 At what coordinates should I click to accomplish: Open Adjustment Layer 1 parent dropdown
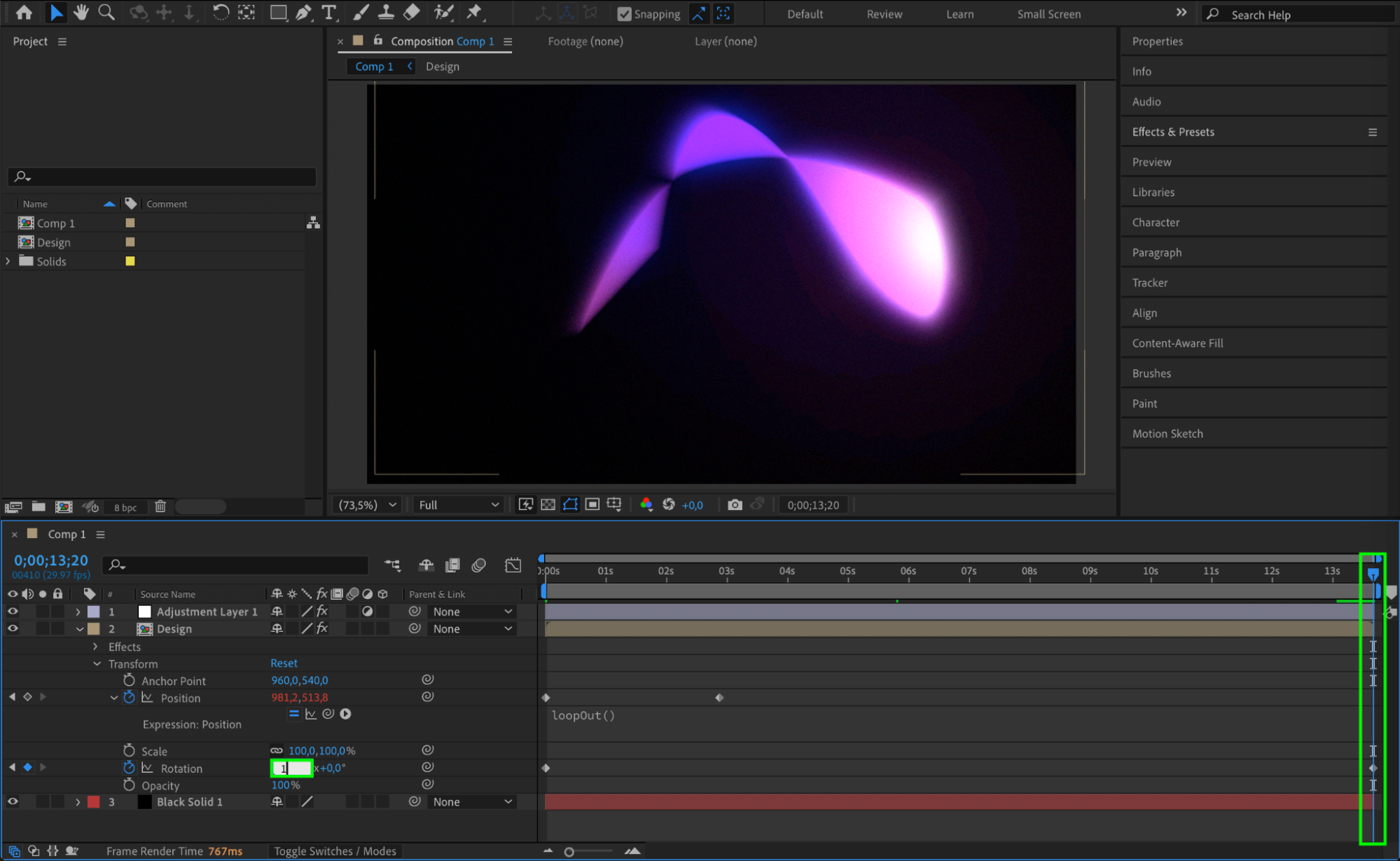coord(472,612)
